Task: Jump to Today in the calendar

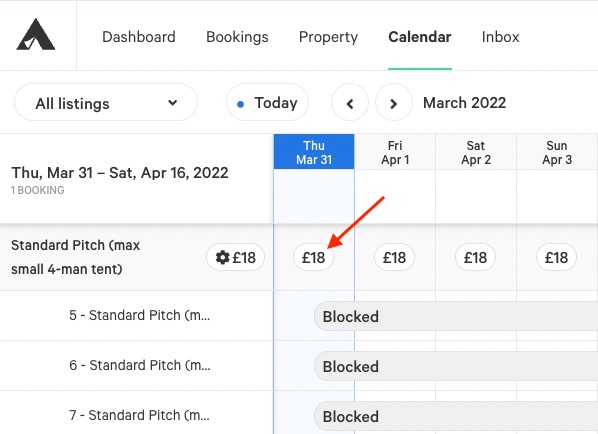Action: 267,103
